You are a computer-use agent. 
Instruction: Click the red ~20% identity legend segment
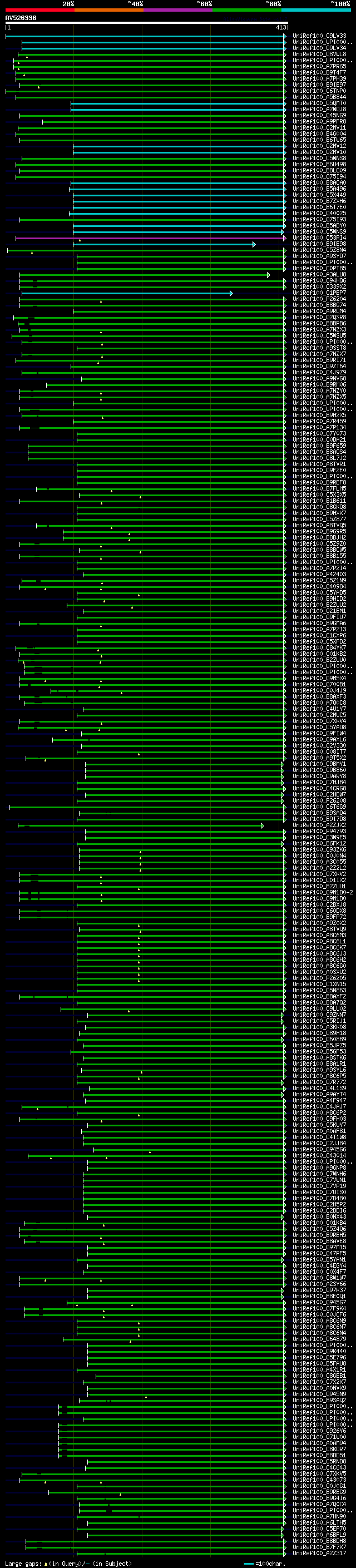[39, 10]
